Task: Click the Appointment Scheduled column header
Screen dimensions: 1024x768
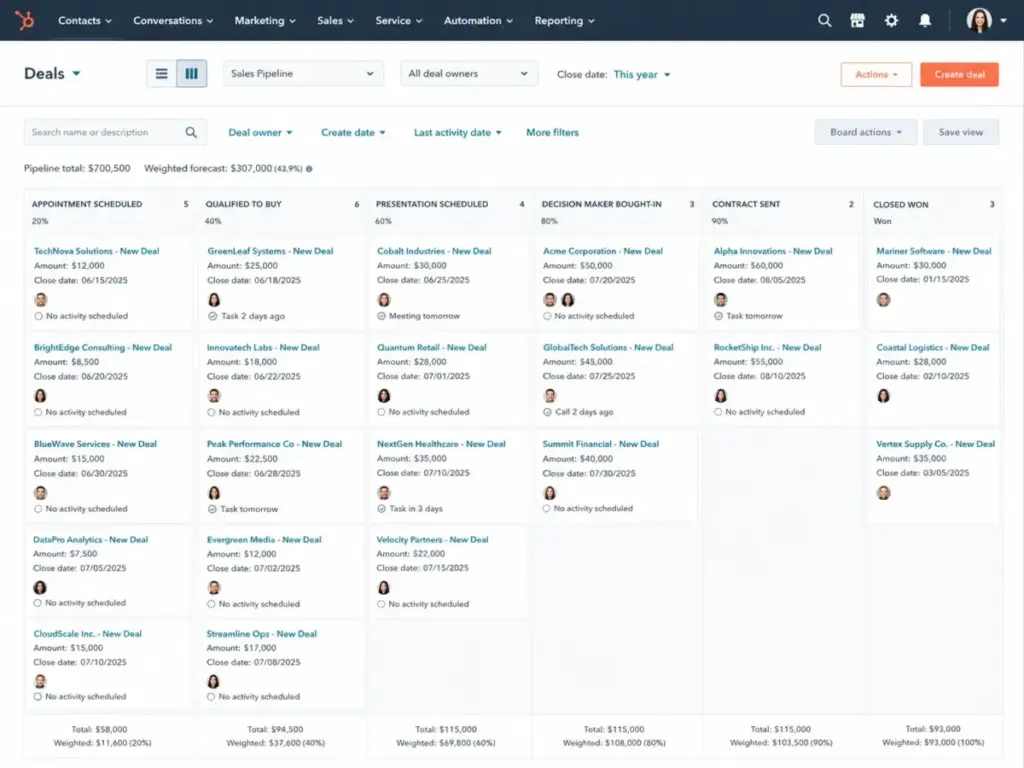Action: pyautogui.click(x=87, y=204)
